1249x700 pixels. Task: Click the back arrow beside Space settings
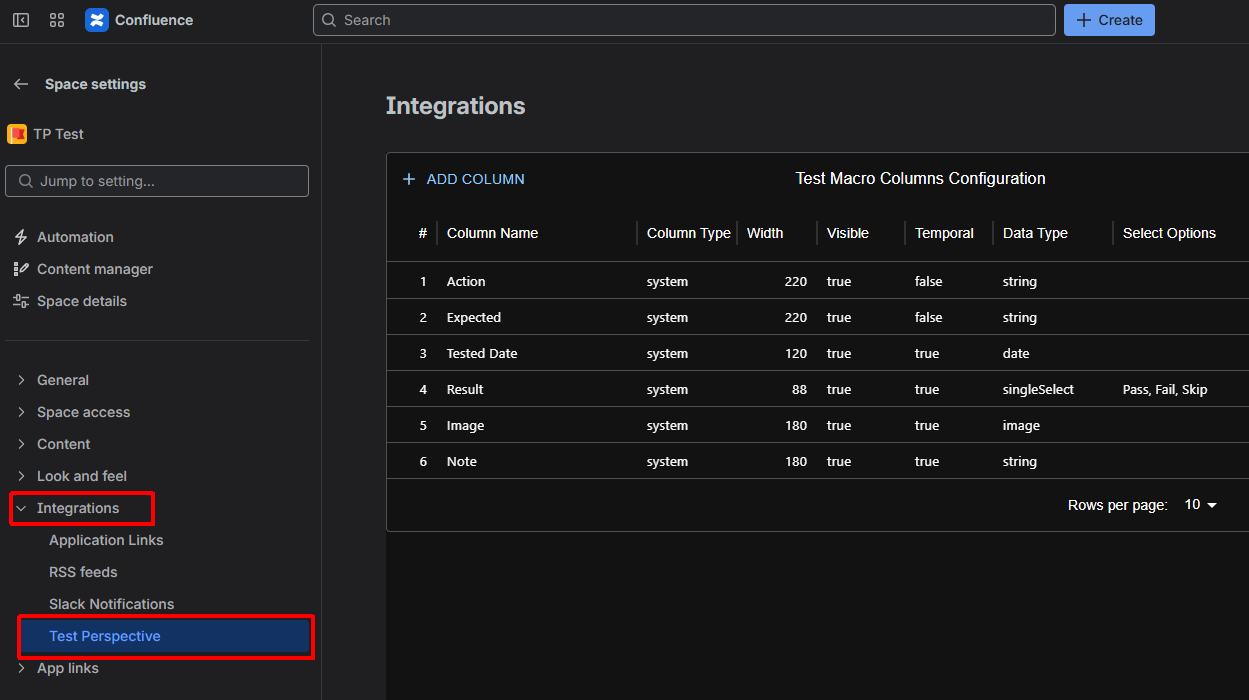pyautogui.click(x=21, y=84)
